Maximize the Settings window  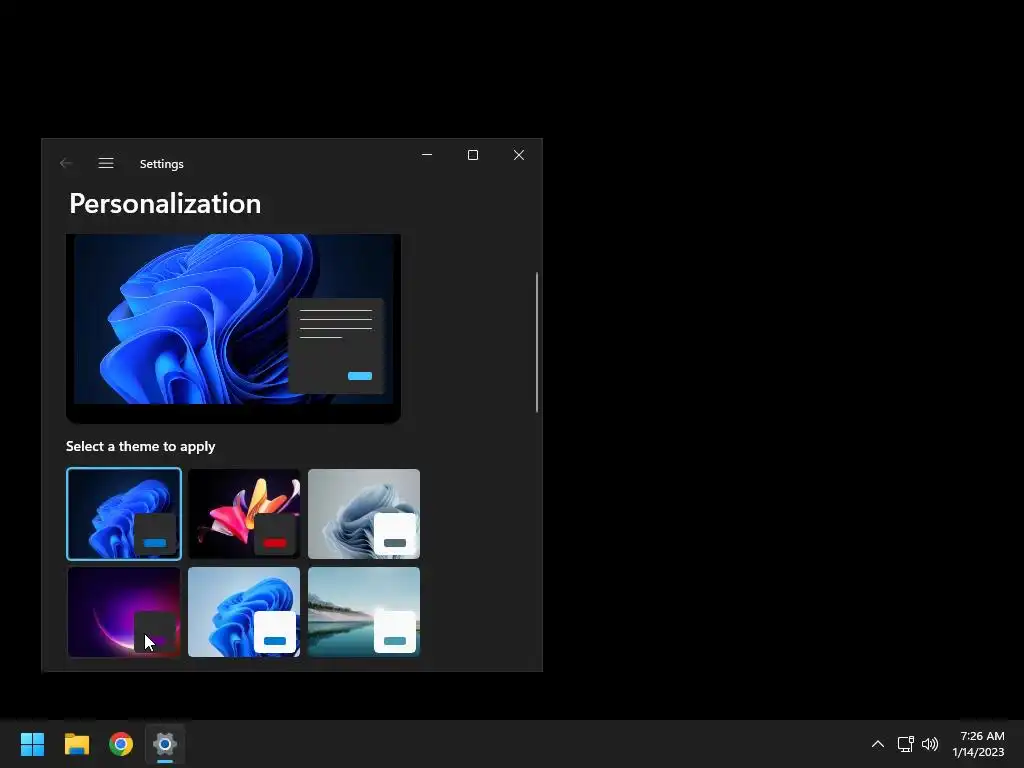click(x=473, y=155)
